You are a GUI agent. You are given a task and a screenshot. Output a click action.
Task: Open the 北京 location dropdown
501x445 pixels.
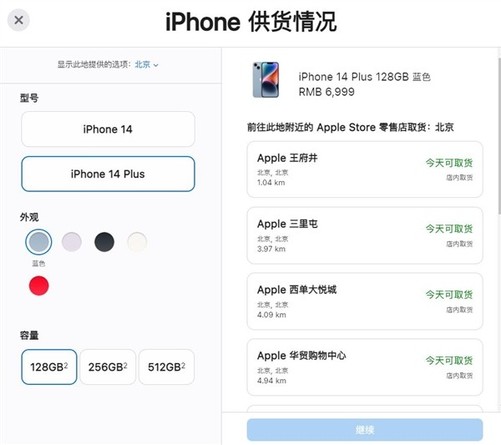[x=146, y=64]
